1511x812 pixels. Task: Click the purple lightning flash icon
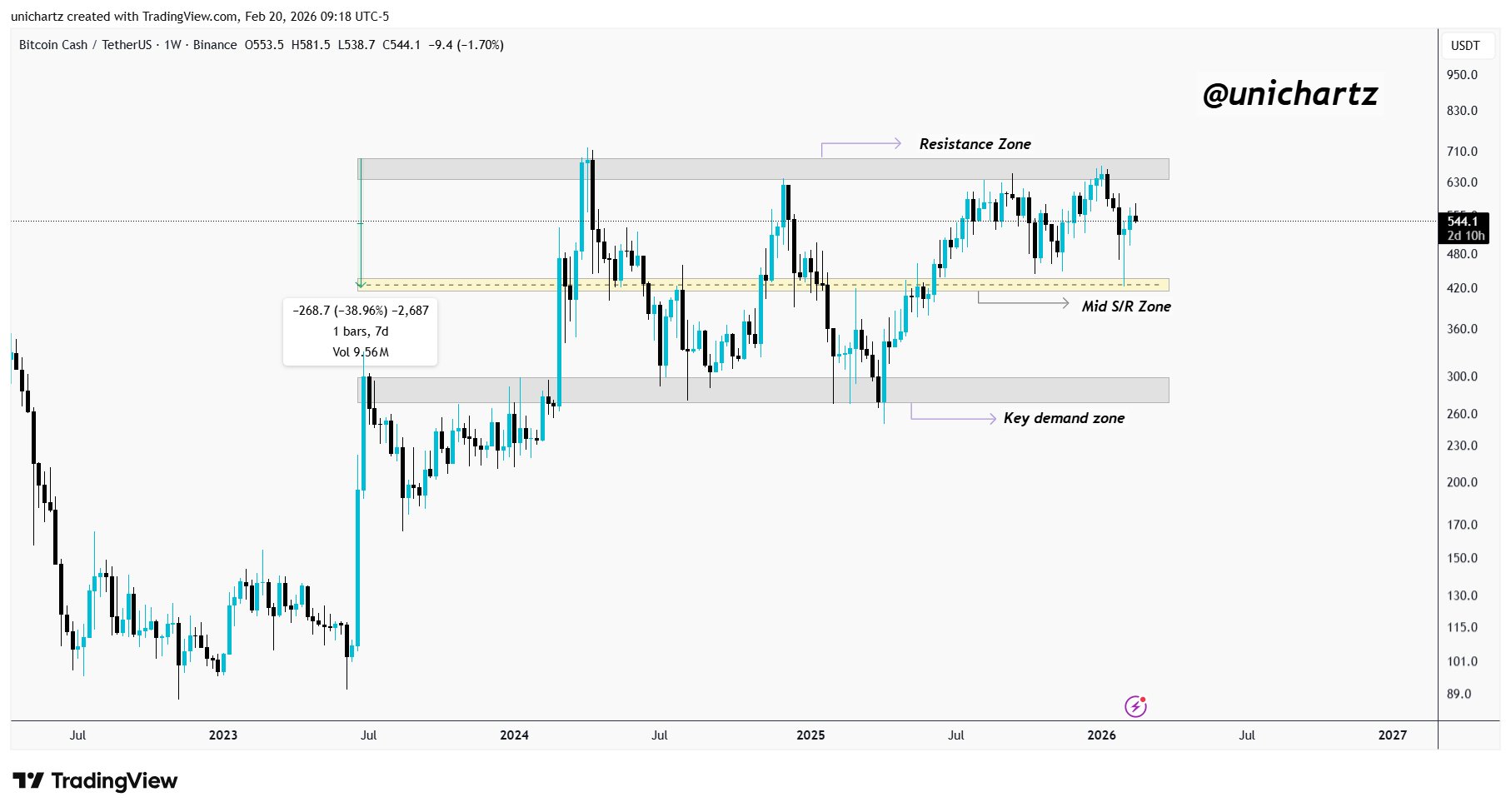point(1135,706)
